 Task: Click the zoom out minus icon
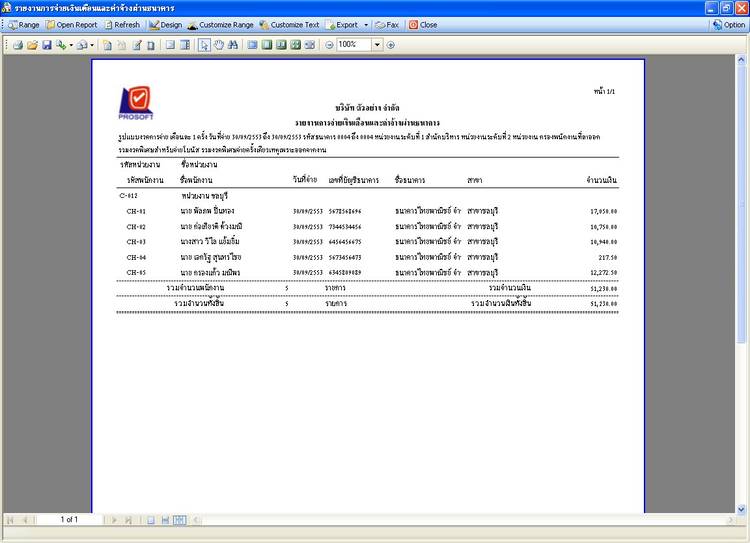(x=329, y=45)
